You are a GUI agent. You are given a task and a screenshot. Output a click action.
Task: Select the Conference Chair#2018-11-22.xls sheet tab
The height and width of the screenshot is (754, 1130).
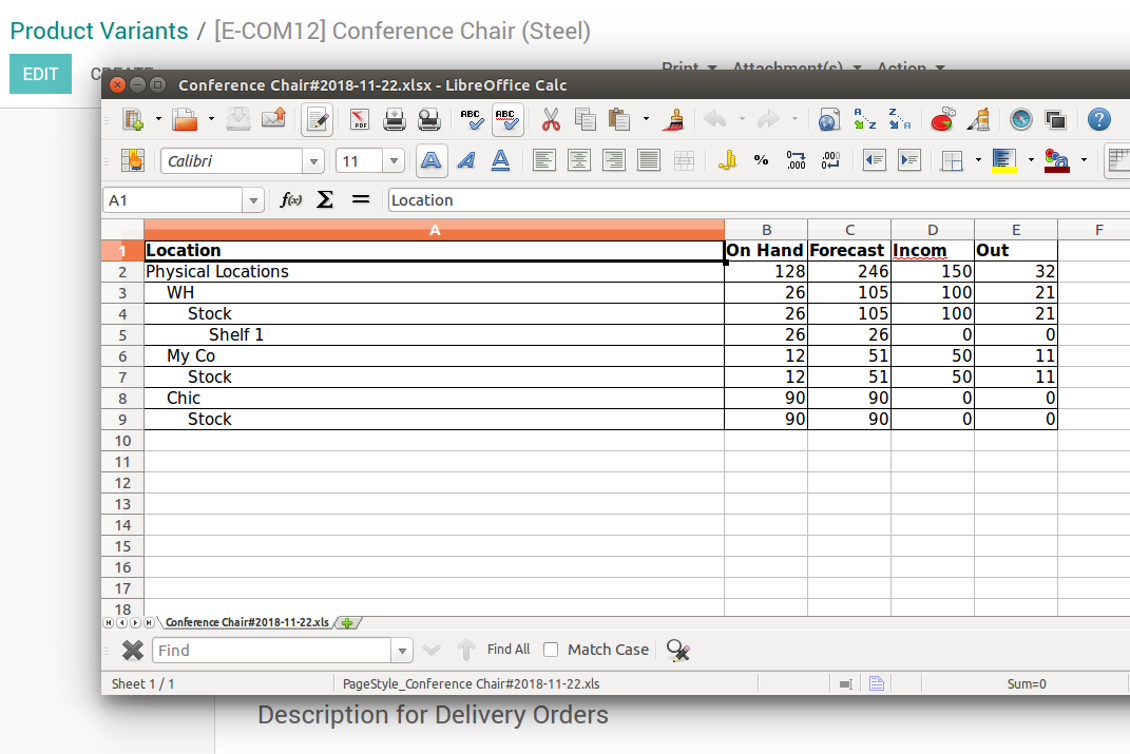246,622
